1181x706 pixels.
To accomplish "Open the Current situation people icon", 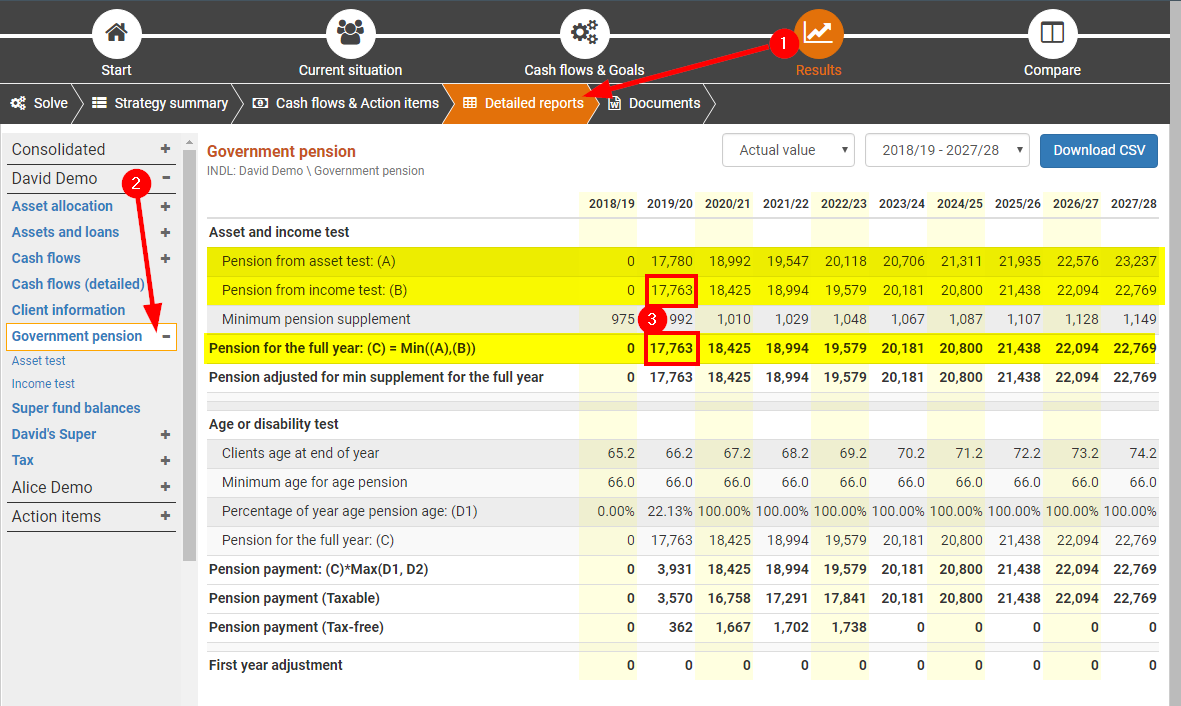I will pos(350,33).
